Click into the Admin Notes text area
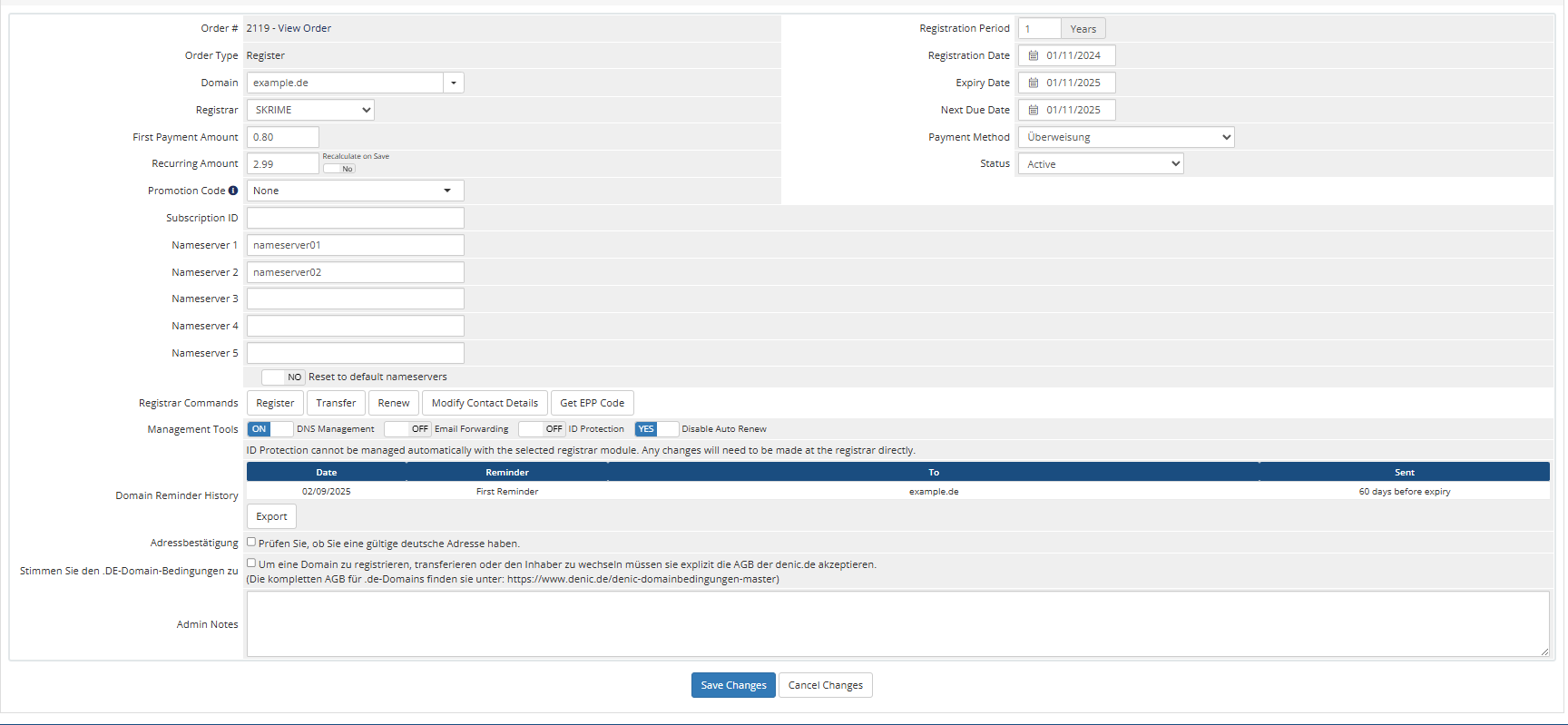The image size is (1568, 725). 897,624
